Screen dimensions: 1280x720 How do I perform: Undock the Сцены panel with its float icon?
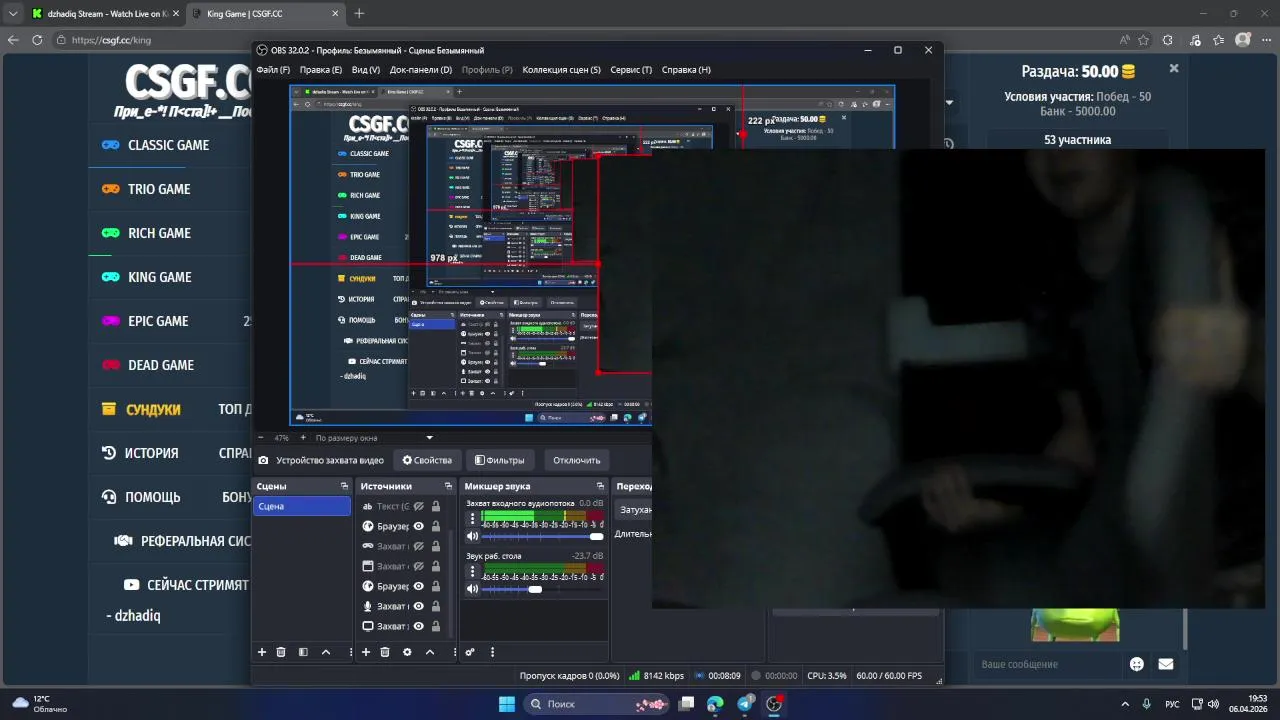click(x=344, y=486)
